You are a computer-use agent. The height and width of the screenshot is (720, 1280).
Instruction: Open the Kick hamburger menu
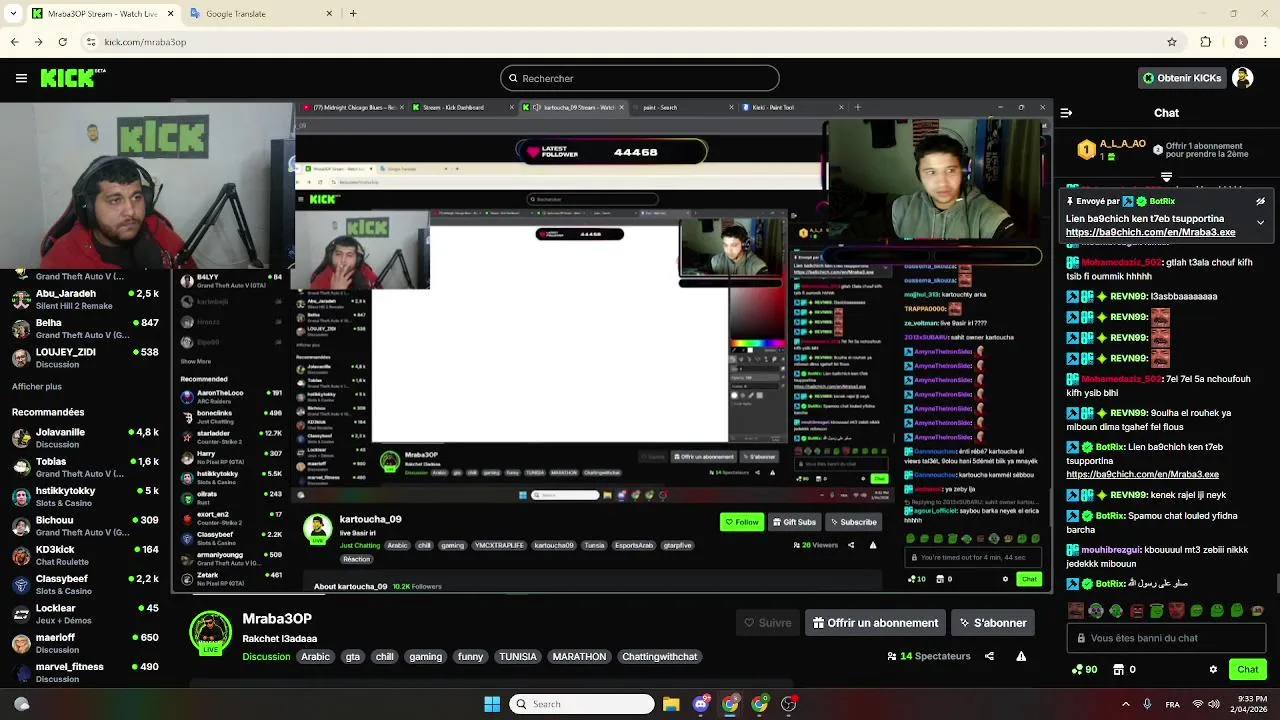21,78
